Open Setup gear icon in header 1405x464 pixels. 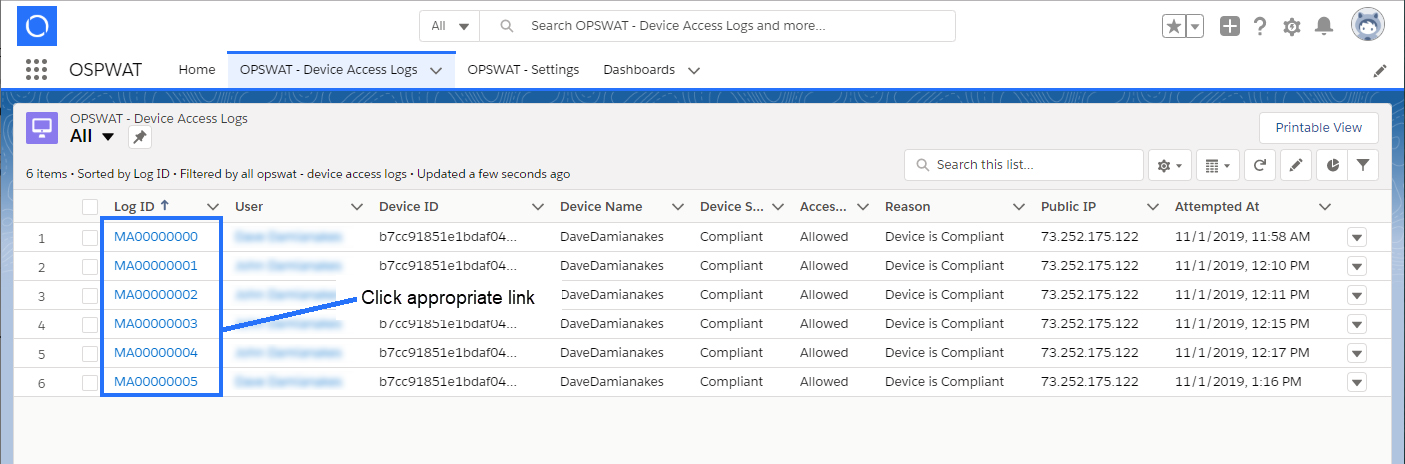click(1292, 27)
